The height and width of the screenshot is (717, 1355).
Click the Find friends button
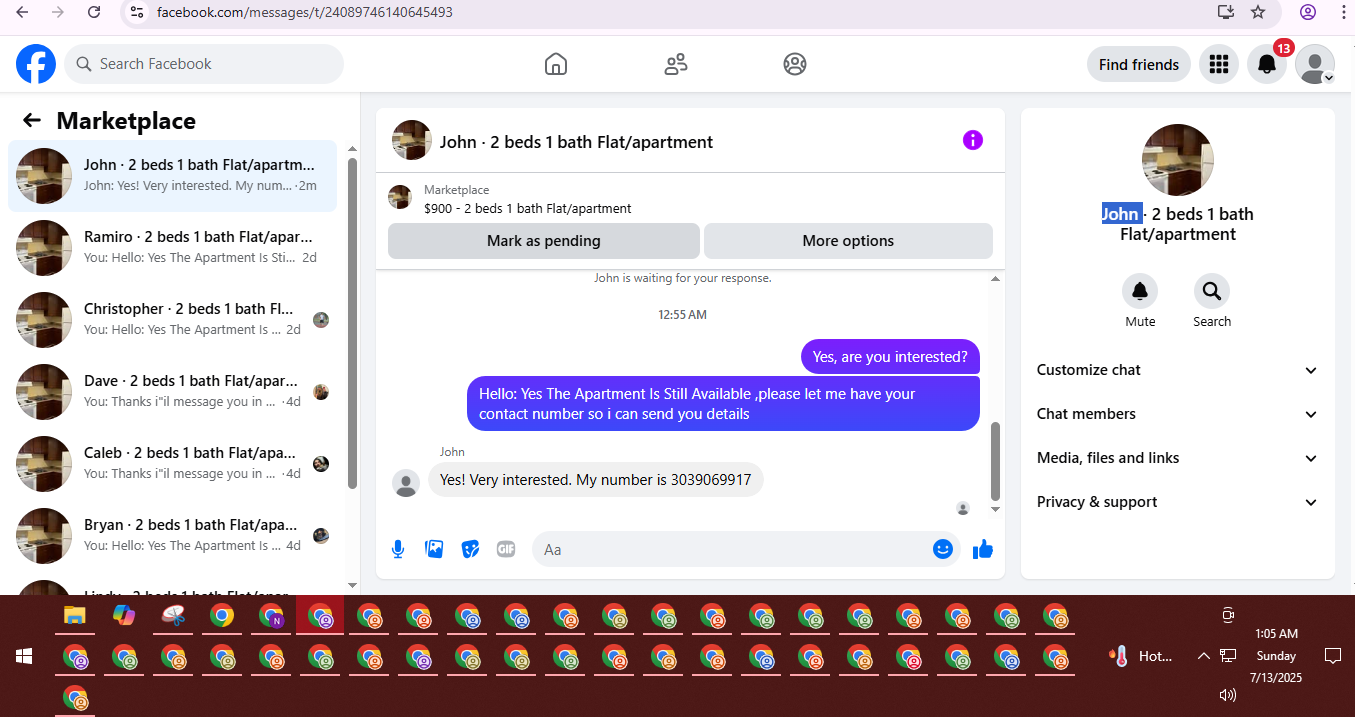[x=1139, y=64]
